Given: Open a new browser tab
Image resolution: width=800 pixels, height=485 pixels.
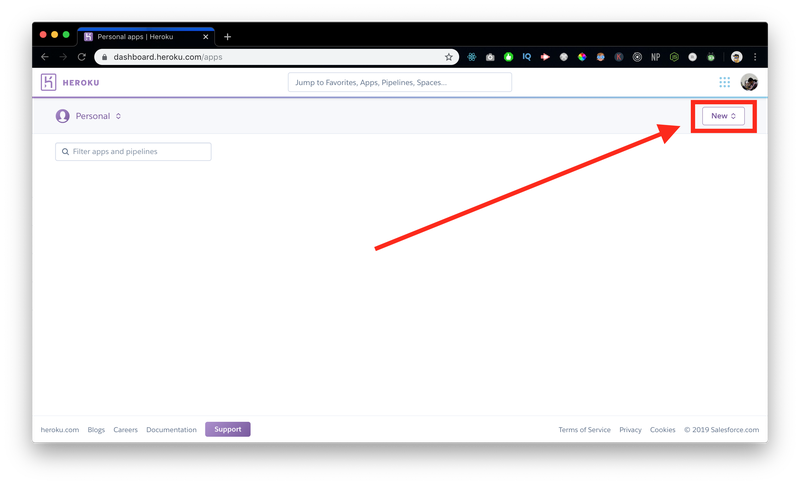Looking at the screenshot, I should pos(228,37).
